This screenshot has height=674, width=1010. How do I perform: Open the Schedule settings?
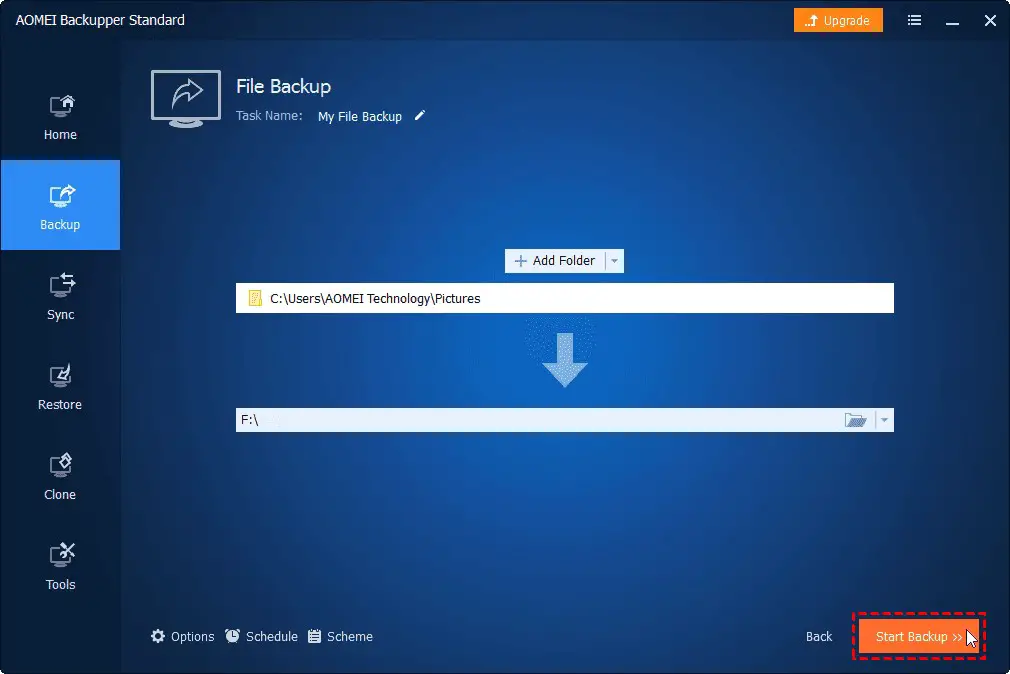[x=262, y=637]
